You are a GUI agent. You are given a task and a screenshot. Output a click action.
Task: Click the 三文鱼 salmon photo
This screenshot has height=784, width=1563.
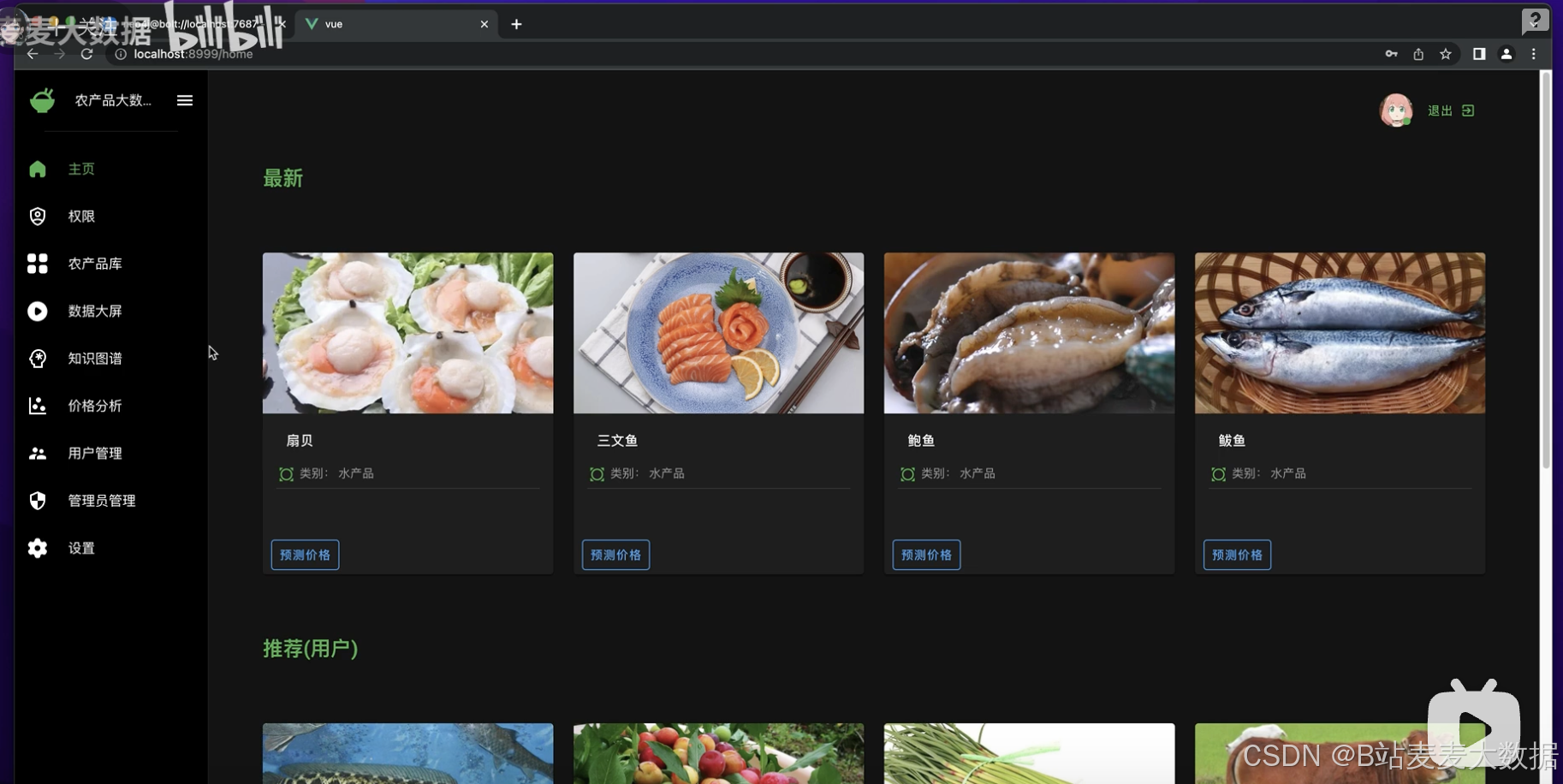718,333
